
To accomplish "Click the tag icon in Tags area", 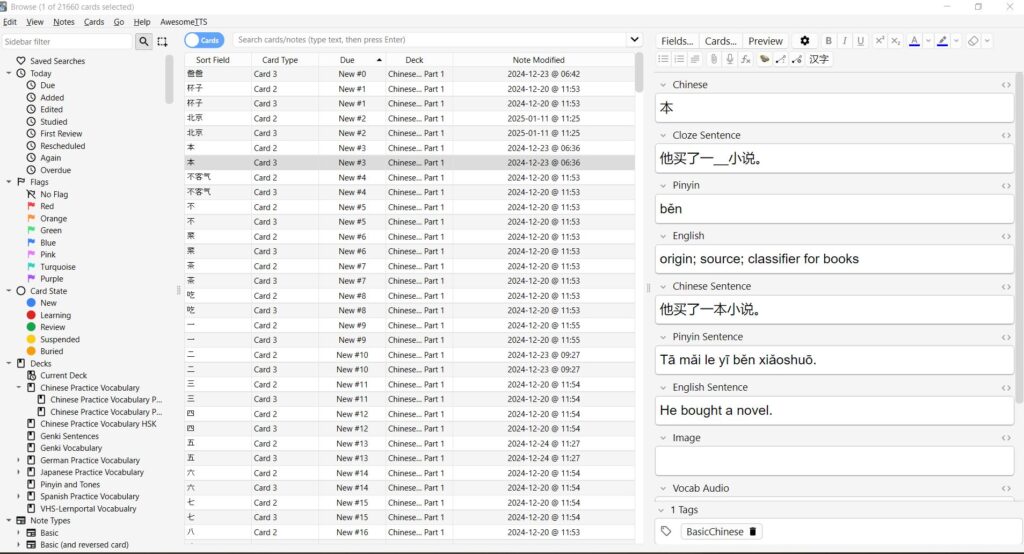I will click(x=666, y=531).
